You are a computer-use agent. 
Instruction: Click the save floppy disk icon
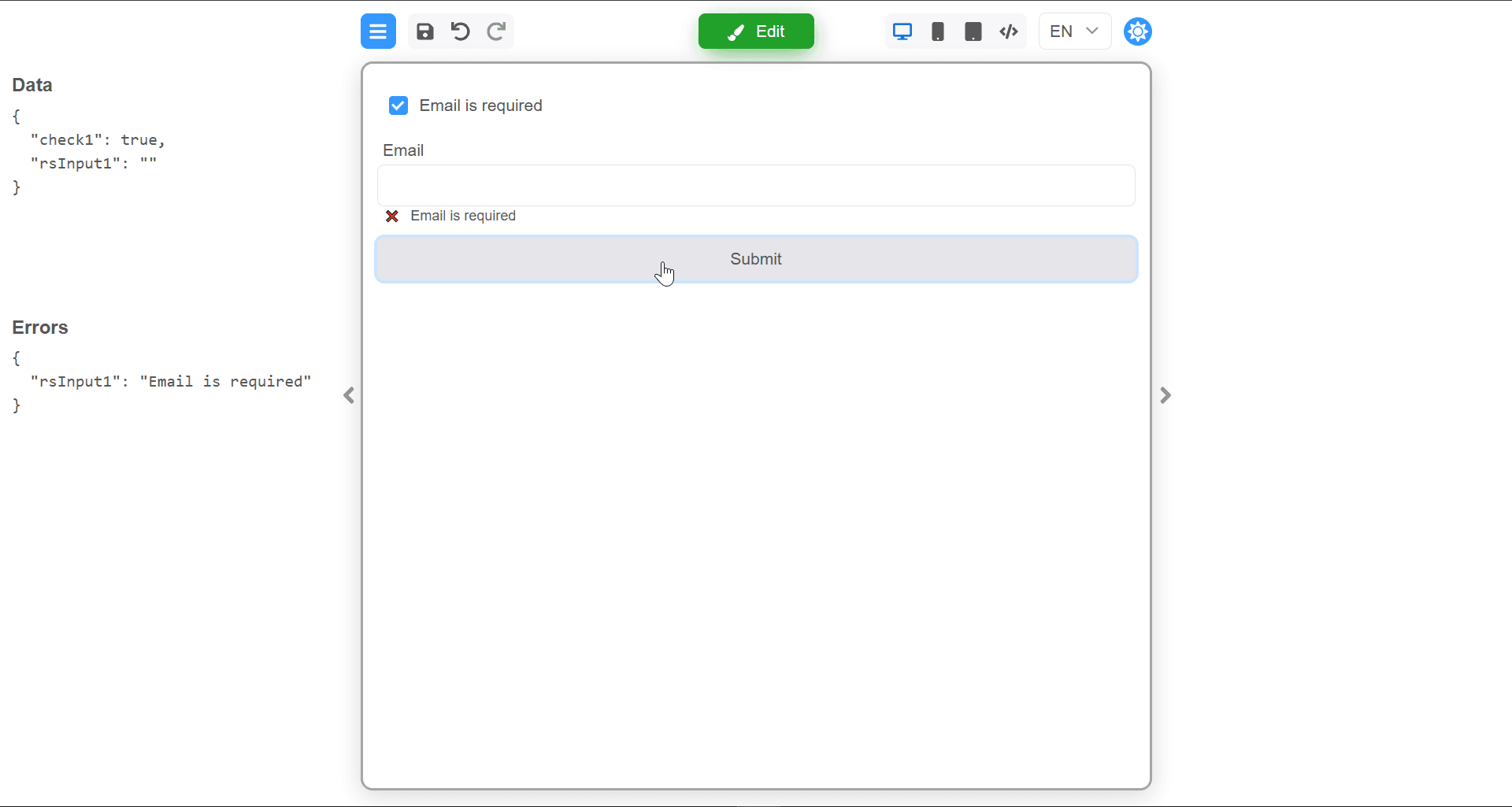point(425,31)
